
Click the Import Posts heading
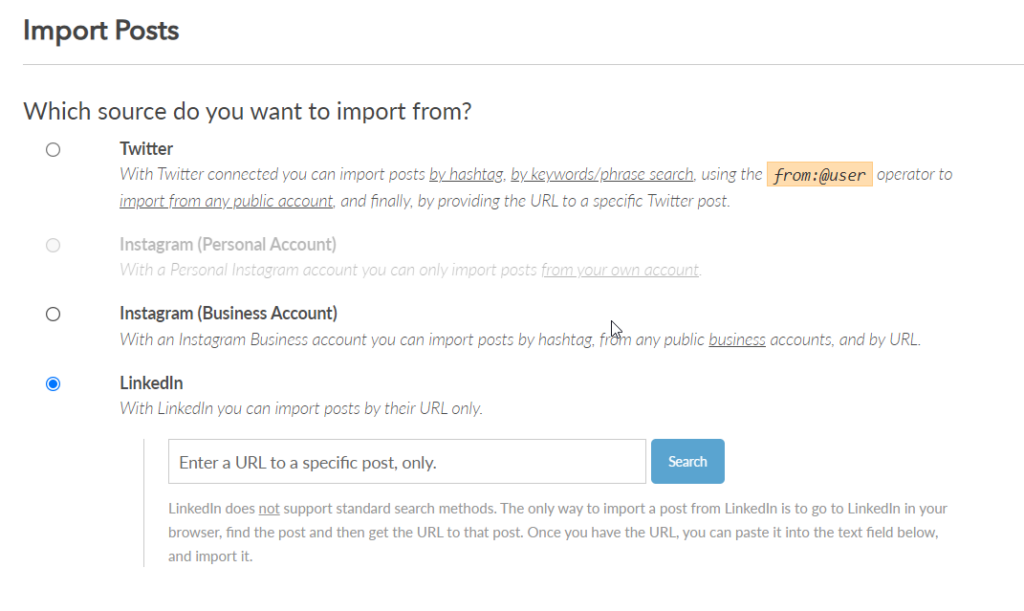(100, 30)
